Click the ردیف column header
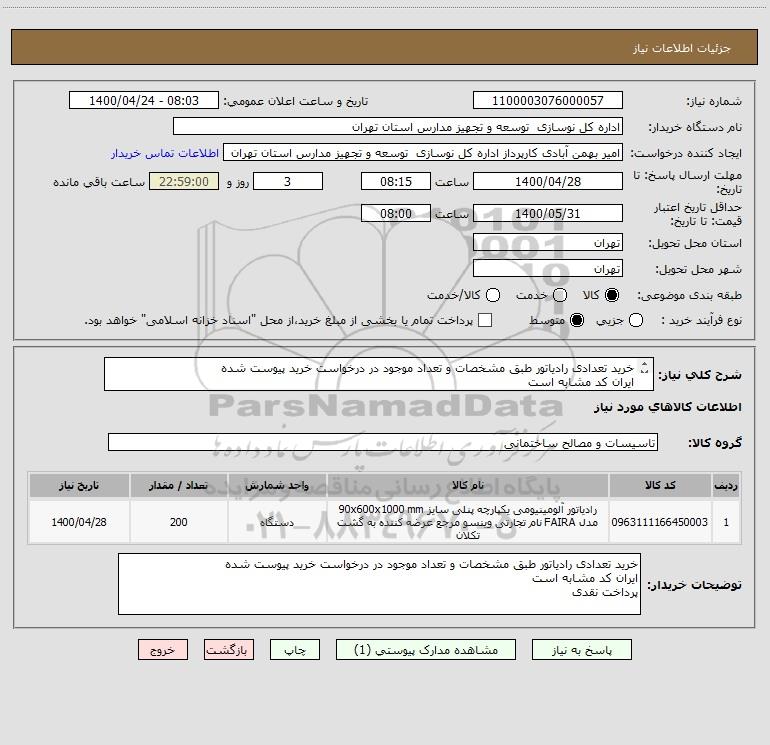This screenshot has width=770, height=745. (726, 486)
